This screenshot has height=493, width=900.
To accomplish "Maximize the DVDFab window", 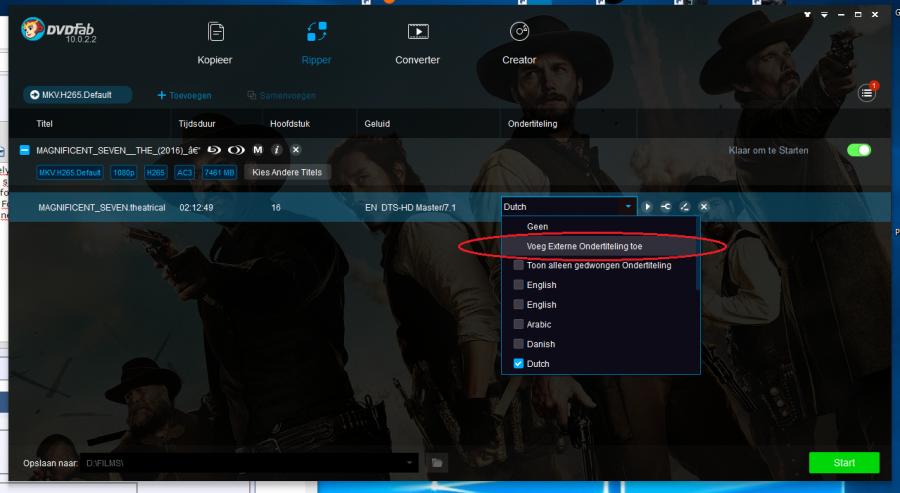I will pos(858,14).
